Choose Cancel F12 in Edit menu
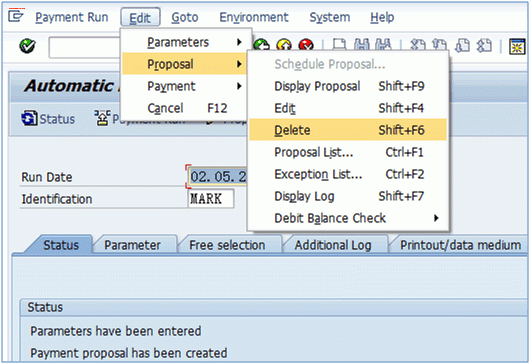The image size is (531, 364). point(185,108)
